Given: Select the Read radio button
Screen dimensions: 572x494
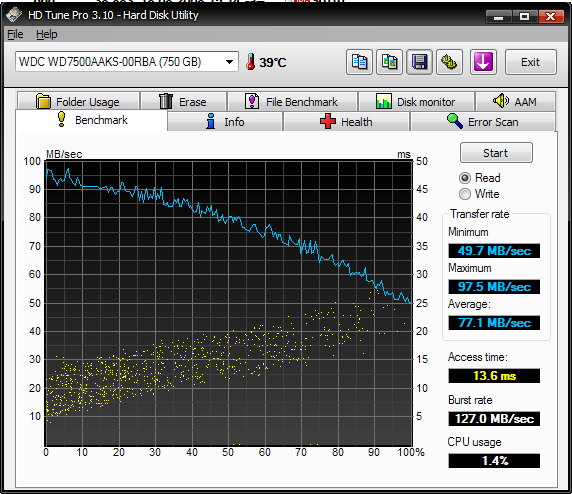Looking at the screenshot, I should click(465, 178).
